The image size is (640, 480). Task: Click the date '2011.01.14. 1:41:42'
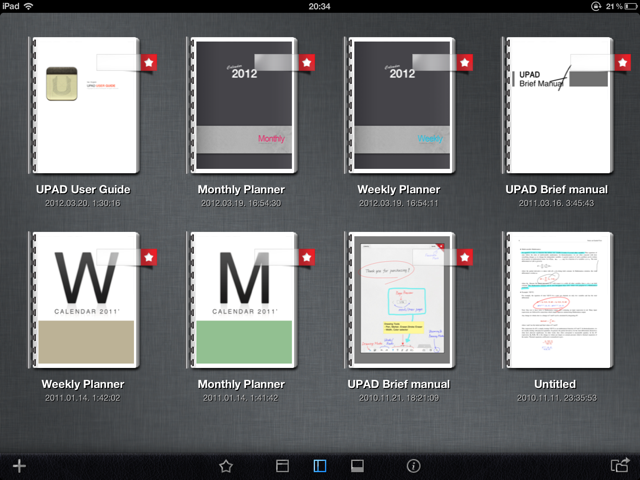coord(241,398)
